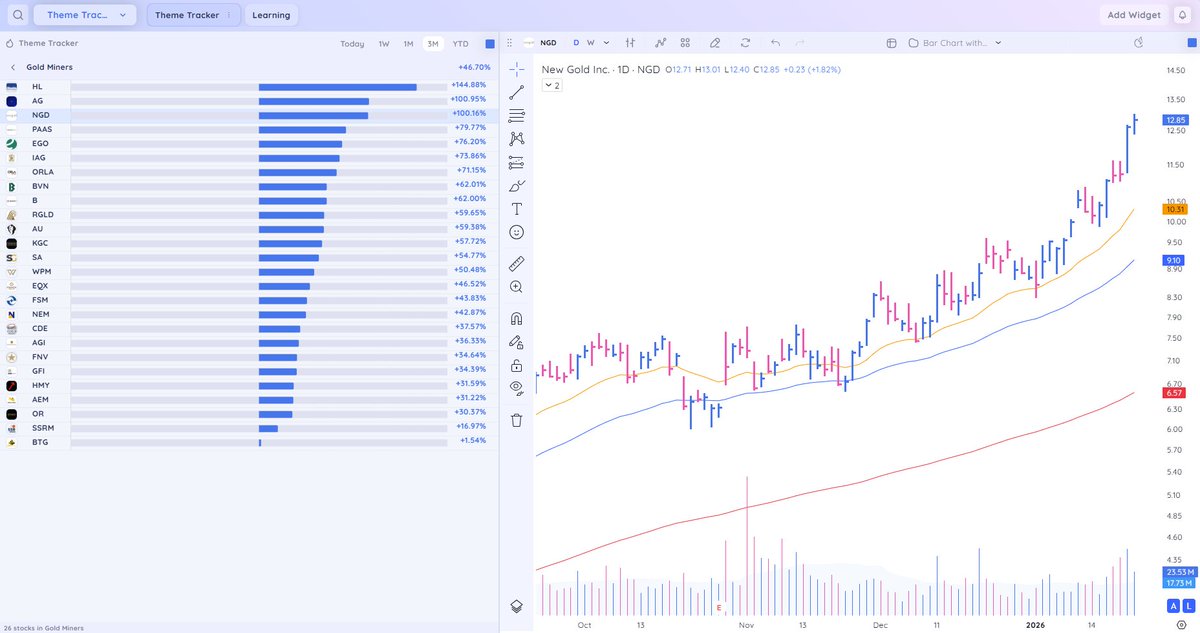Select the zoom-in magnifier tool
This screenshot has height=633, width=1200.
516,287
